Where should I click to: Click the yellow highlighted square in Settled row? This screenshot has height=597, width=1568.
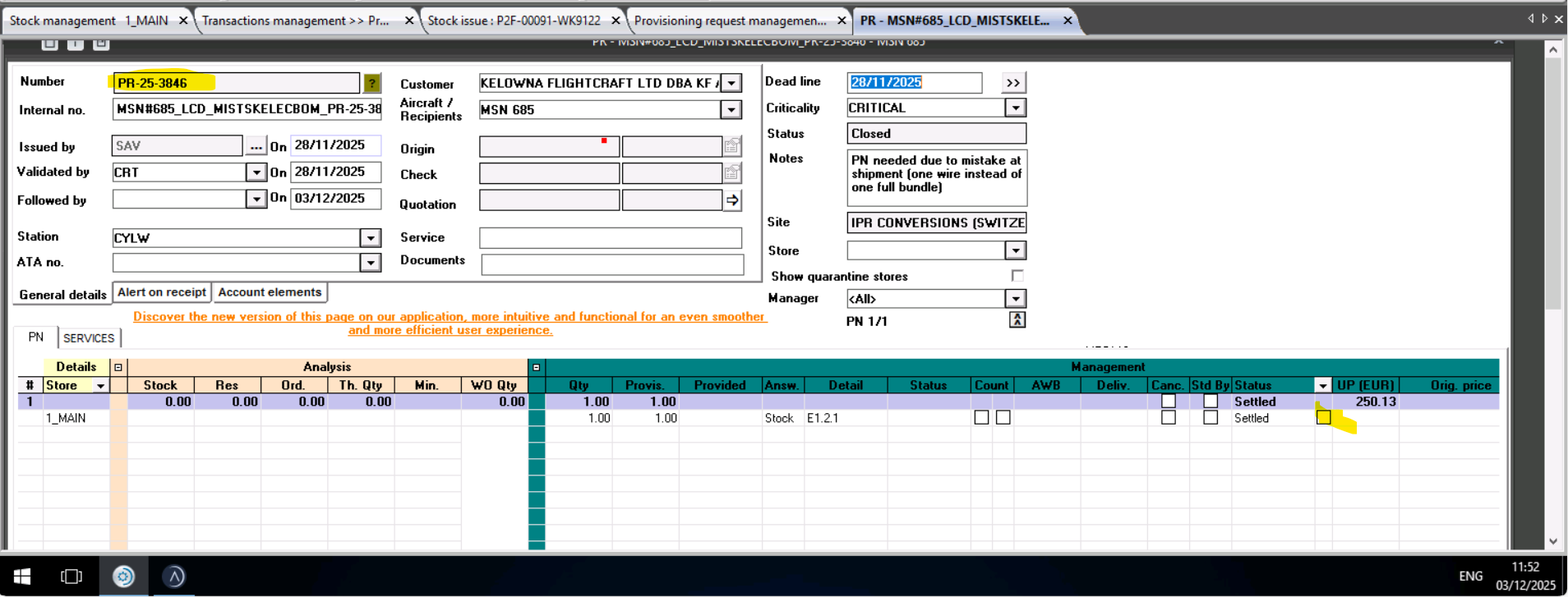[x=1323, y=418]
